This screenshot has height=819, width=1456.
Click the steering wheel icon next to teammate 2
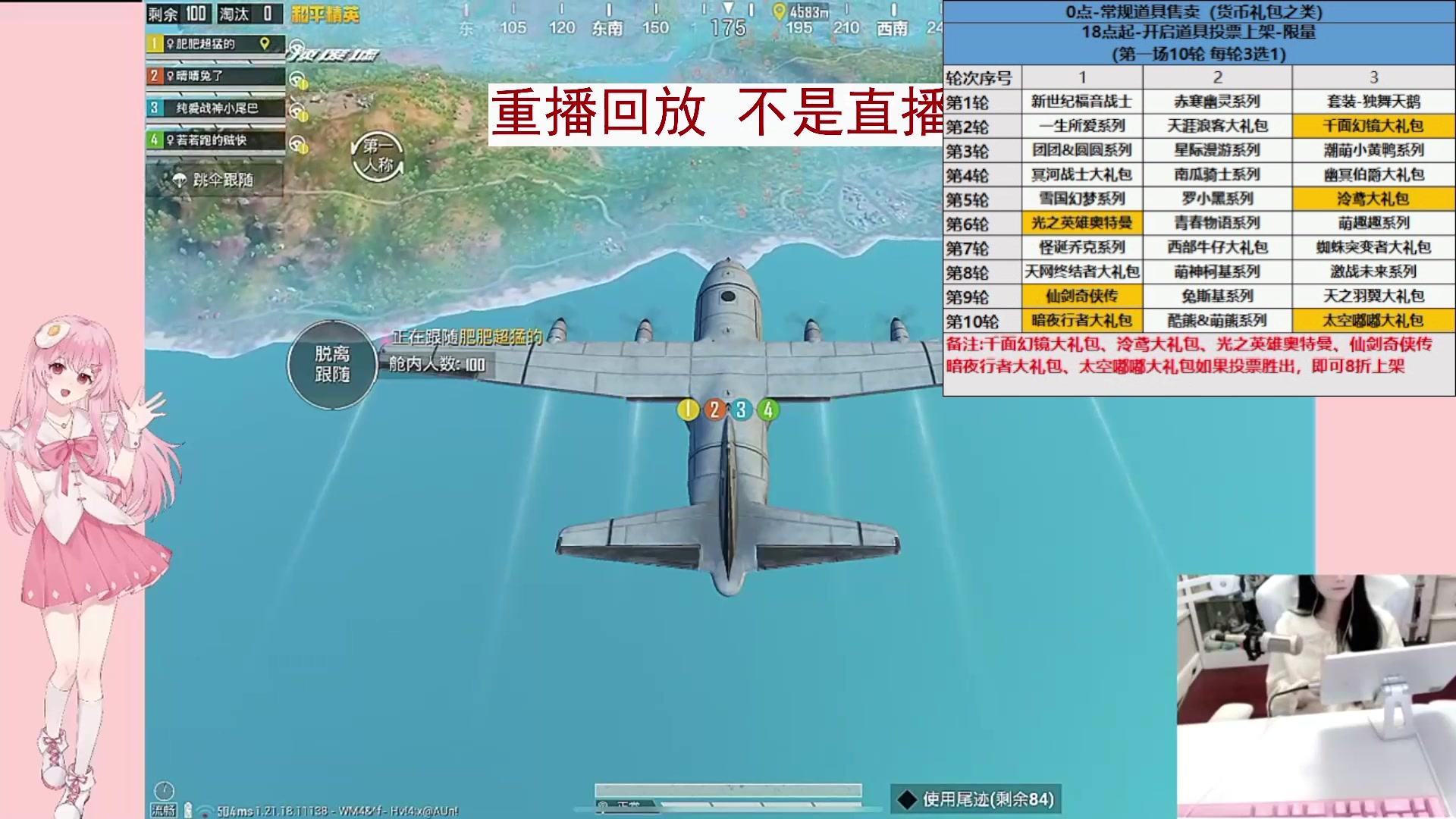[297, 79]
